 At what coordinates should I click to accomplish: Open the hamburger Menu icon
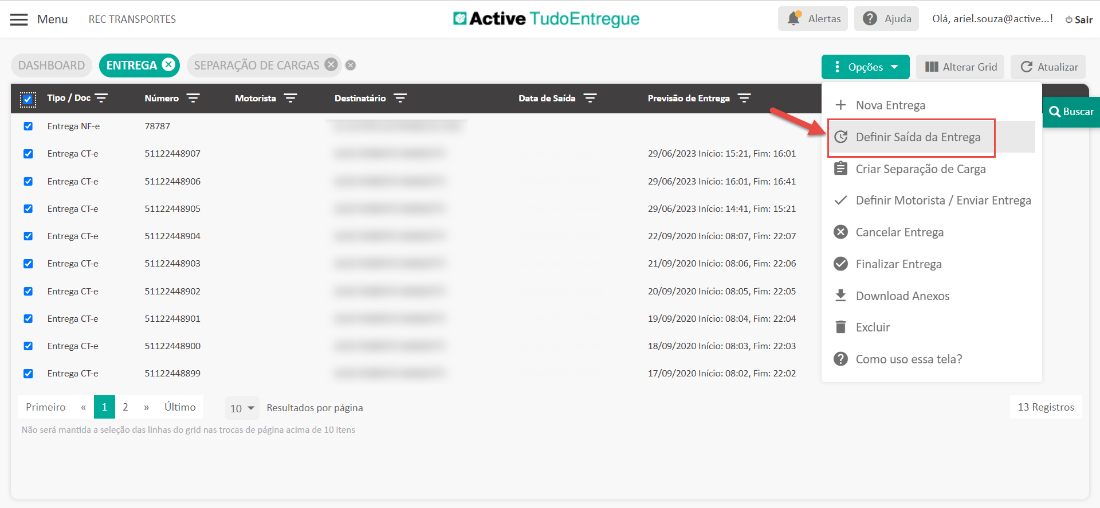point(19,19)
